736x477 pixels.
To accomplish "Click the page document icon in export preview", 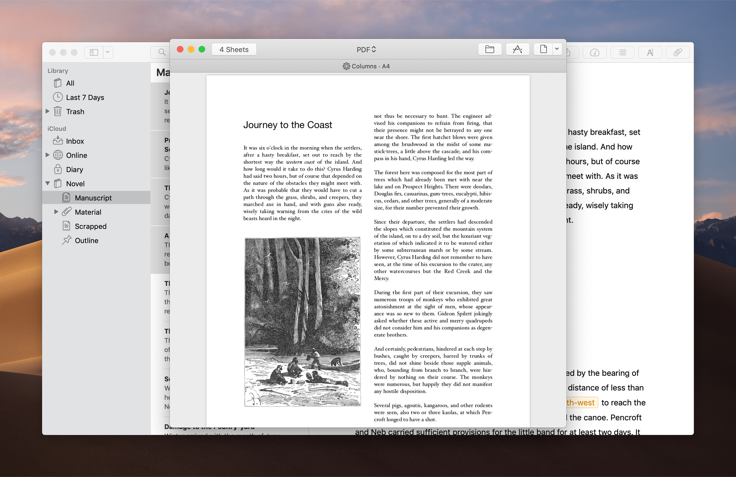I will (543, 49).
